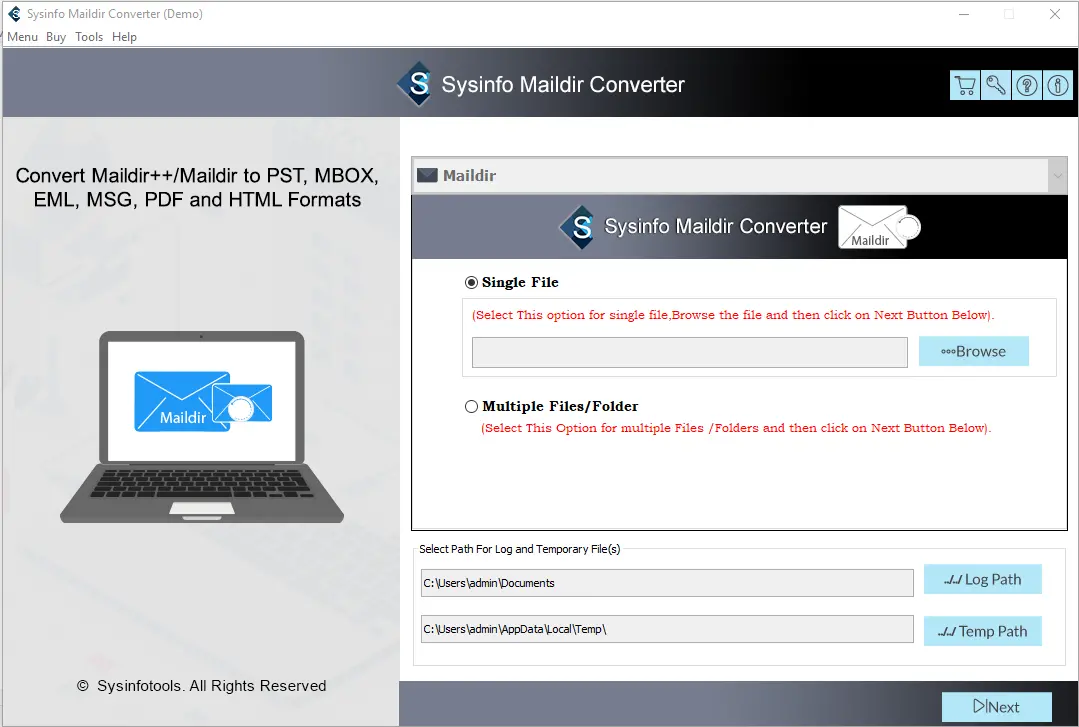Screen dimensions: 1079x727
Task: Click the Sysinfo logo in header banner
Action: [416, 84]
